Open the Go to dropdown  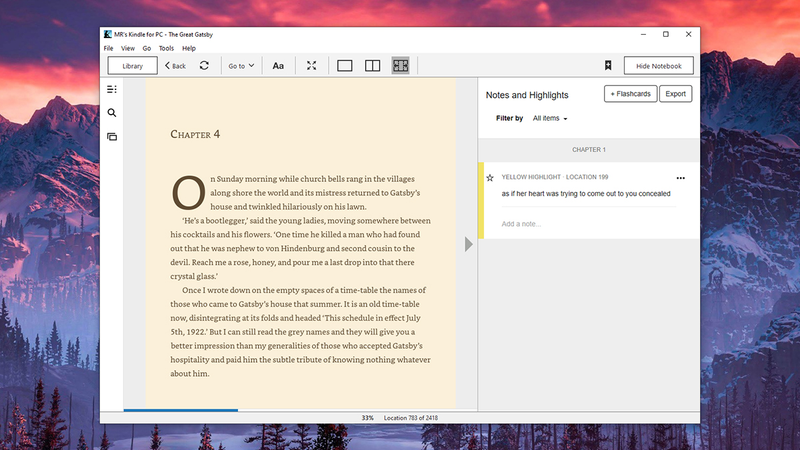tap(241, 66)
